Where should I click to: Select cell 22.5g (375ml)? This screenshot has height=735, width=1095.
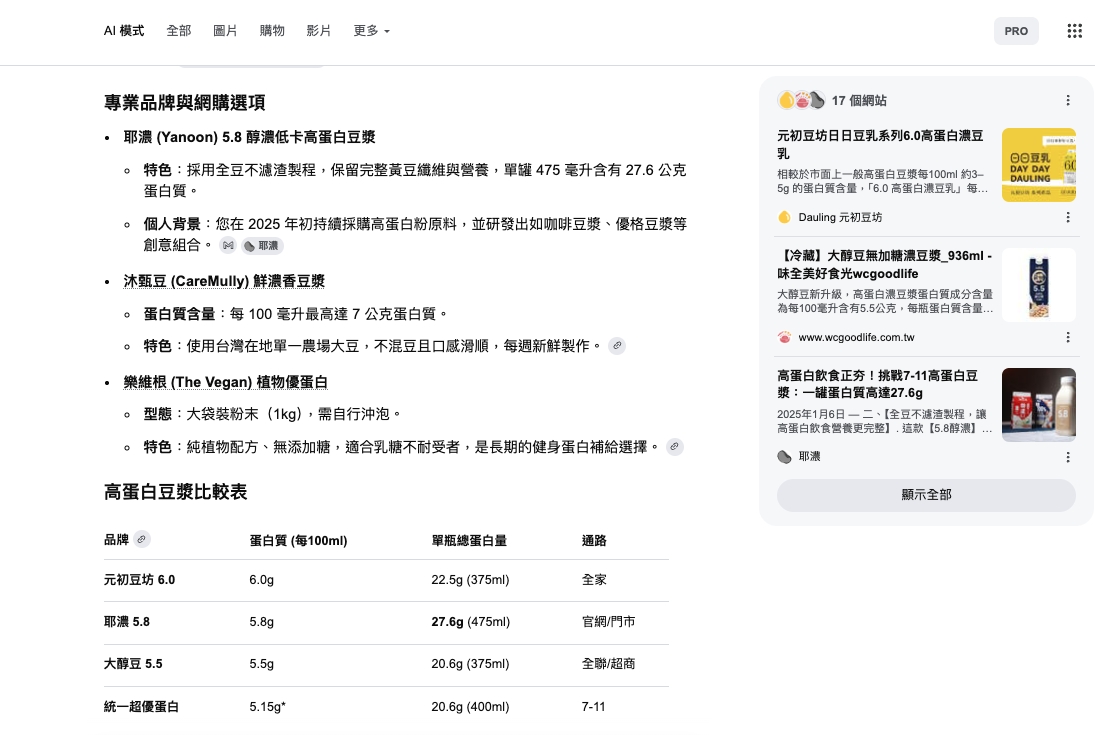470,580
